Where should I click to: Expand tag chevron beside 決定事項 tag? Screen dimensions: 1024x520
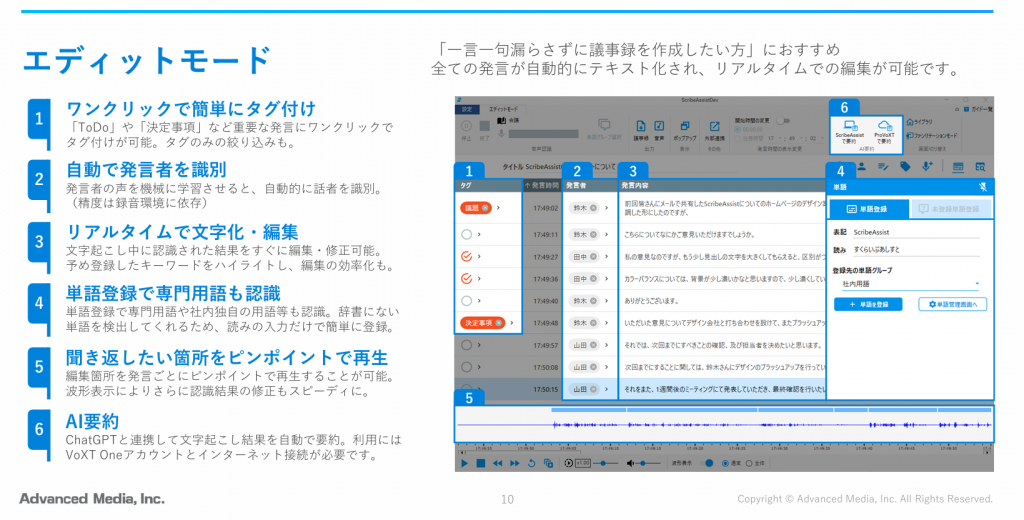coord(512,323)
